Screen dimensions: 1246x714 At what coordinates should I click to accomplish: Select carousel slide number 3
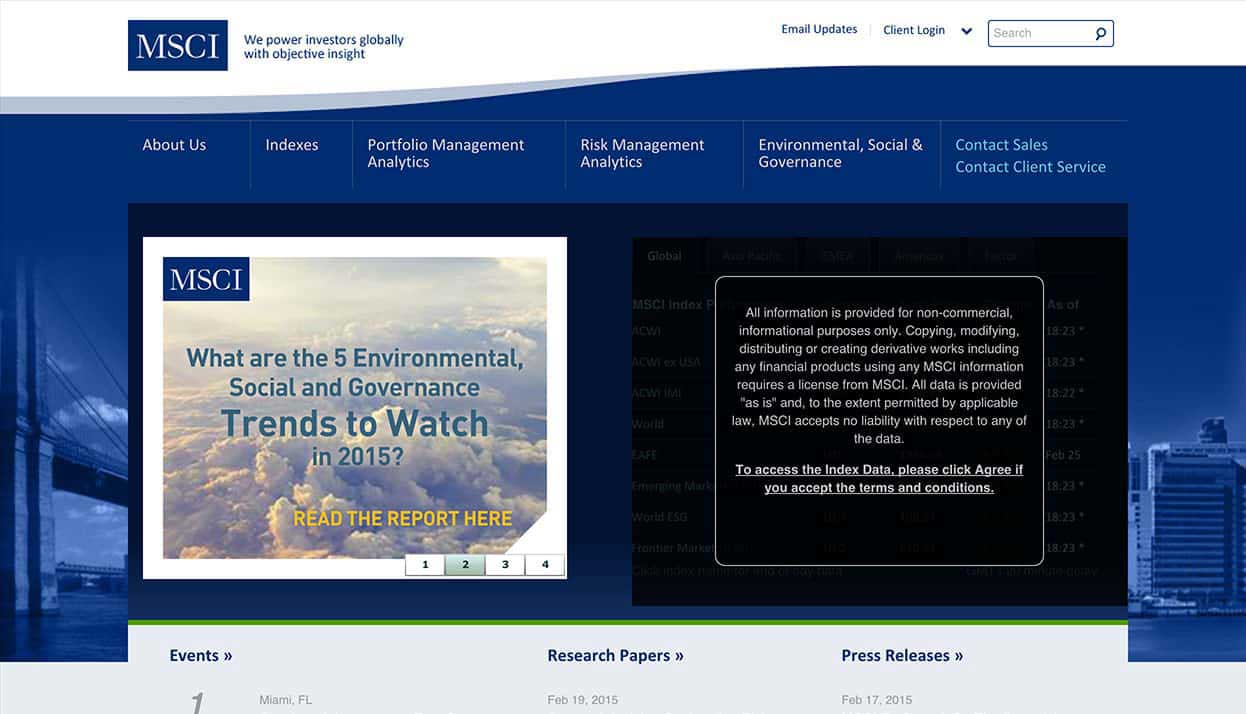point(504,564)
